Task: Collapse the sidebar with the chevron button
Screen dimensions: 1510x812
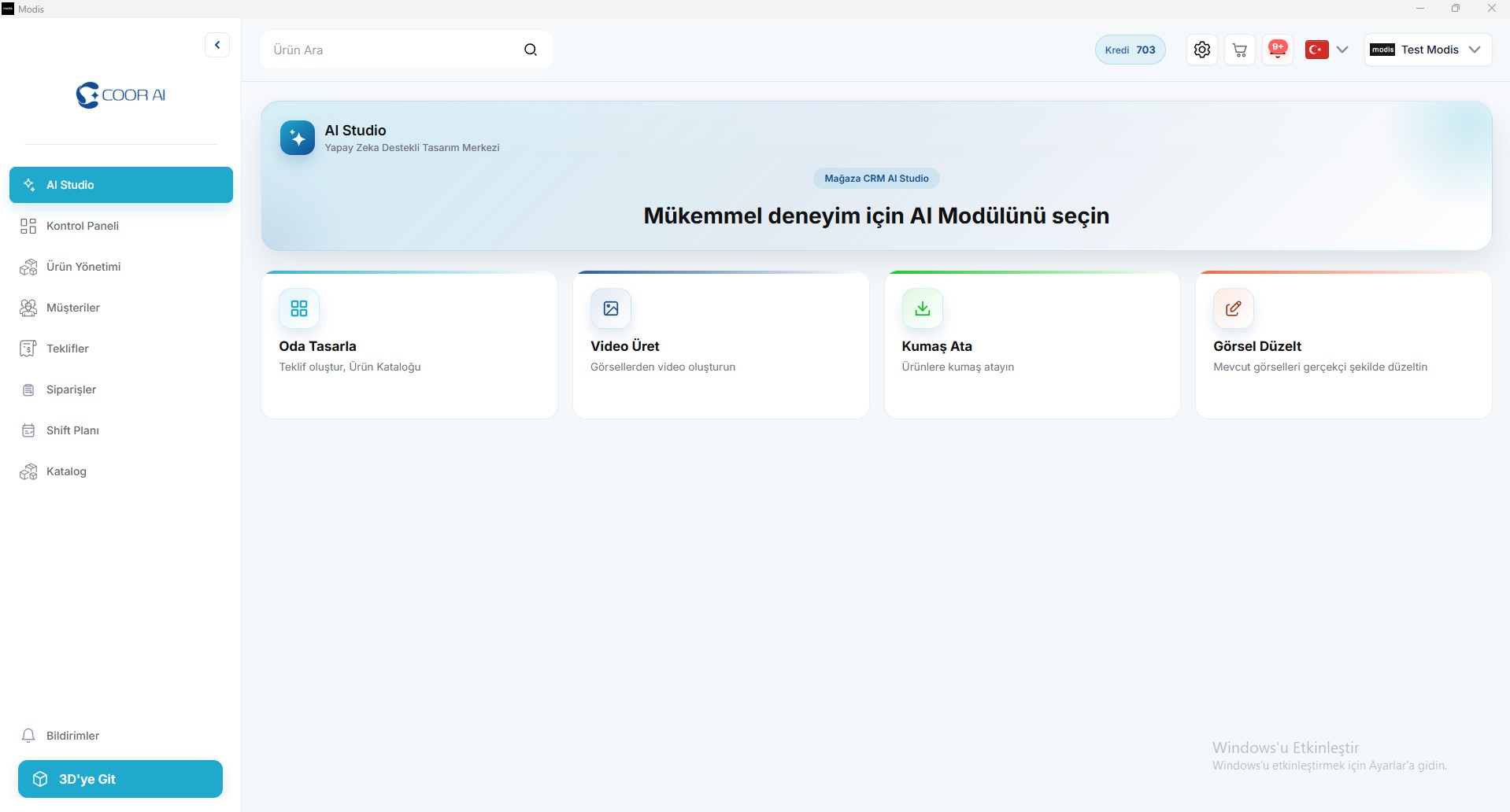Action: (x=217, y=45)
